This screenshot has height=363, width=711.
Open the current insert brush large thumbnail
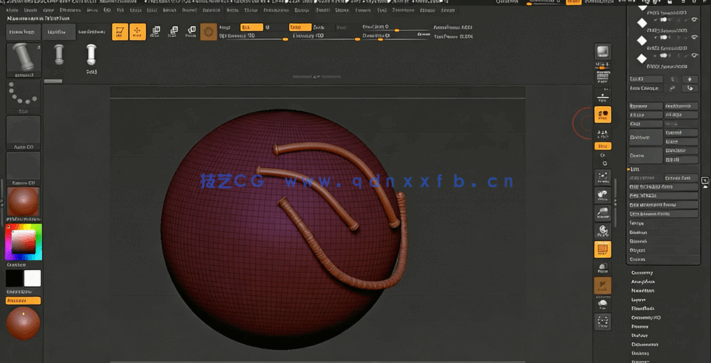[x=24, y=60]
